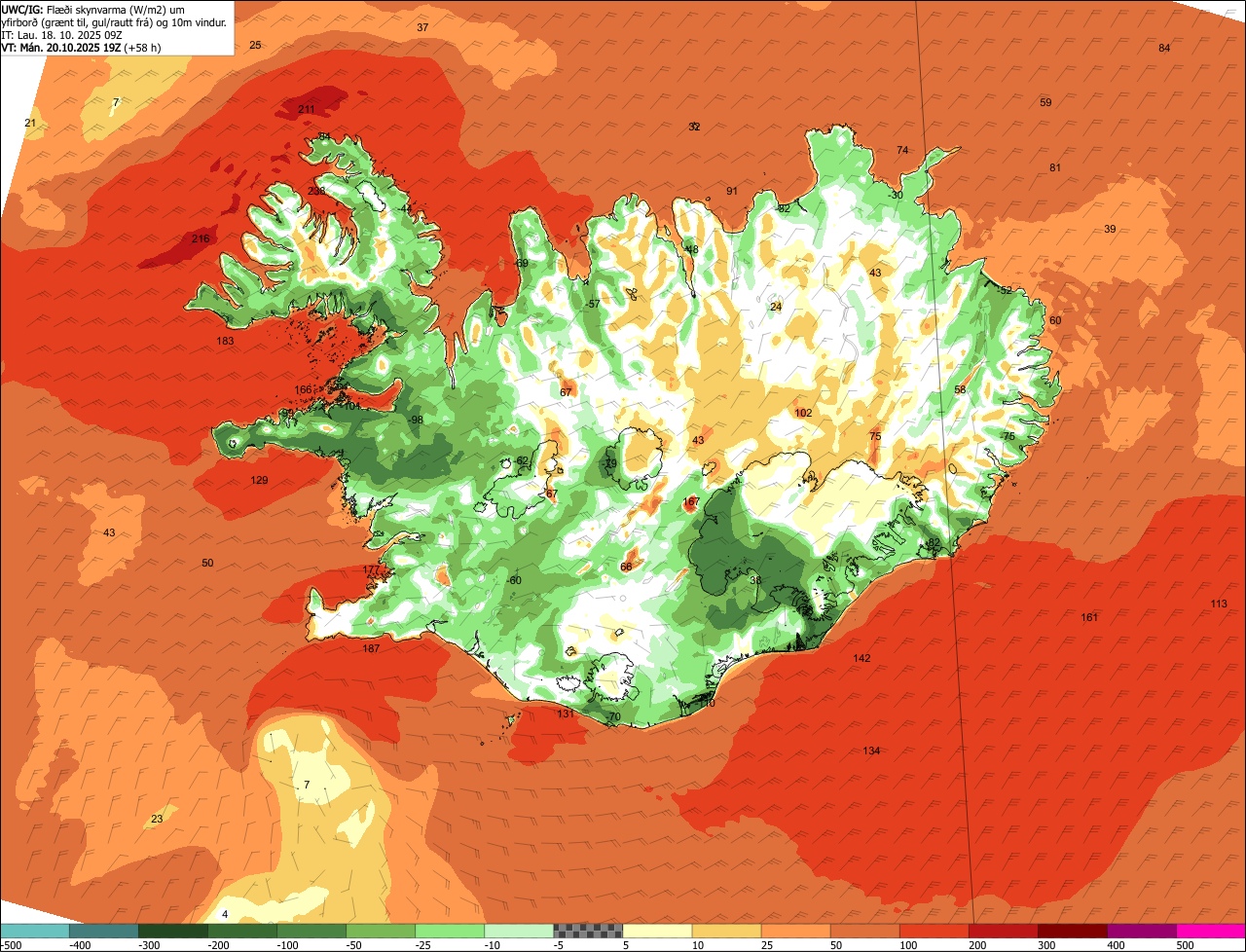This screenshot has height=952, width=1246.
Task: Click the value -98 in west Iceland
Action: pos(415,420)
